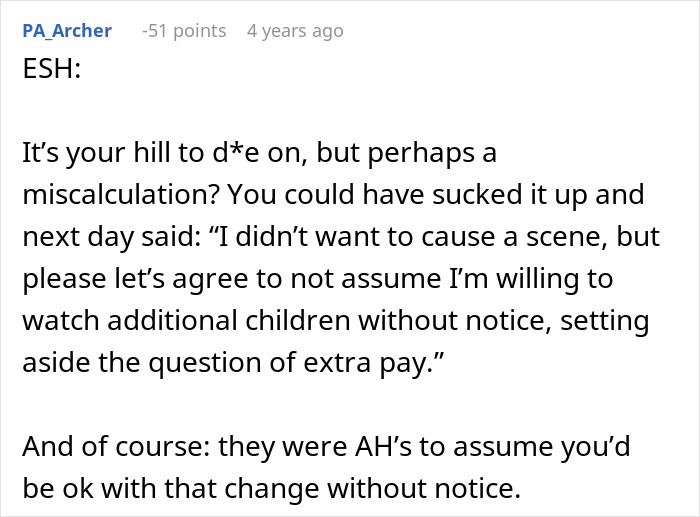Click the -51 points score label

[184, 31]
